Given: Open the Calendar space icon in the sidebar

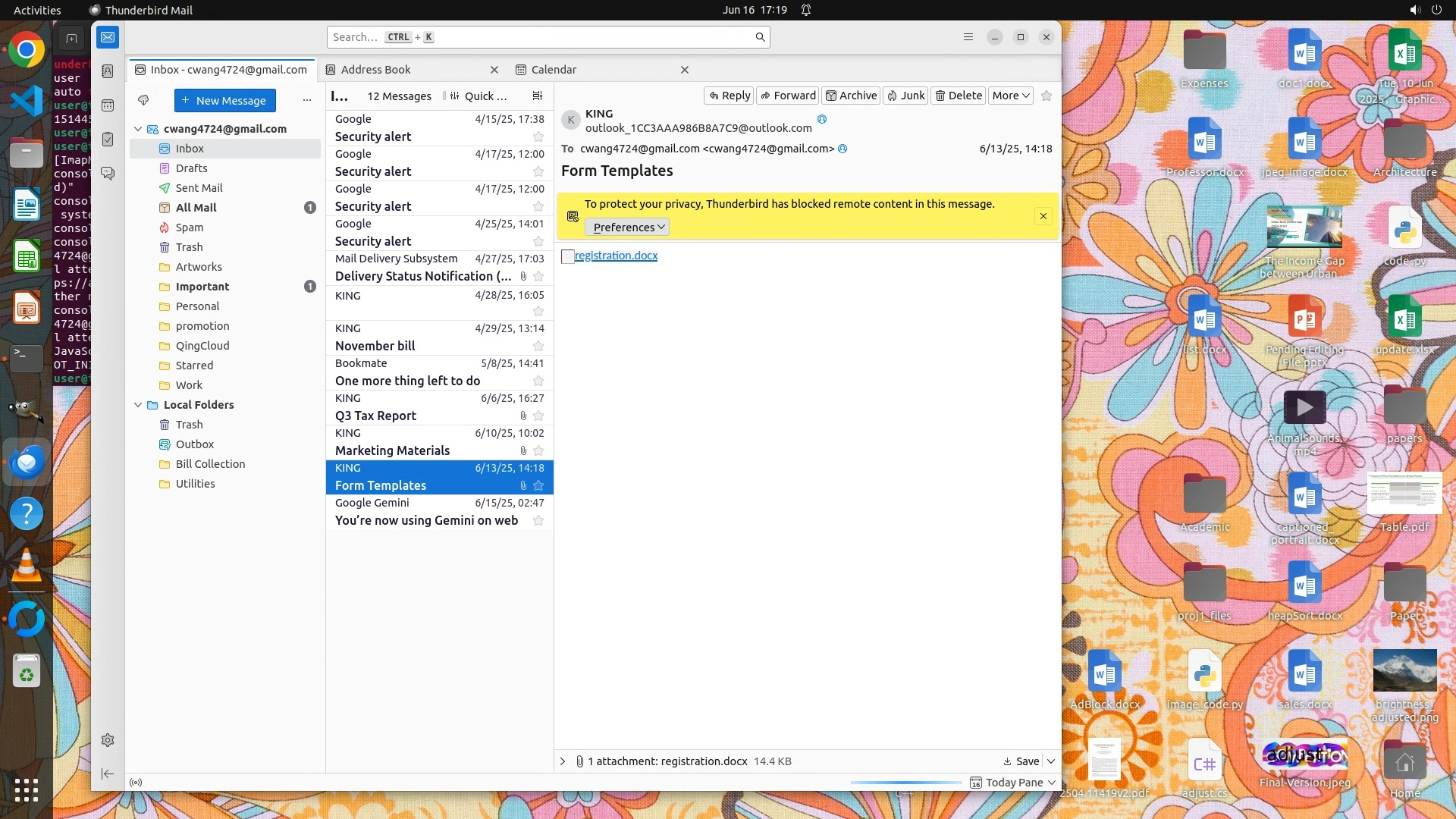Looking at the screenshot, I should pyautogui.click(x=108, y=105).
